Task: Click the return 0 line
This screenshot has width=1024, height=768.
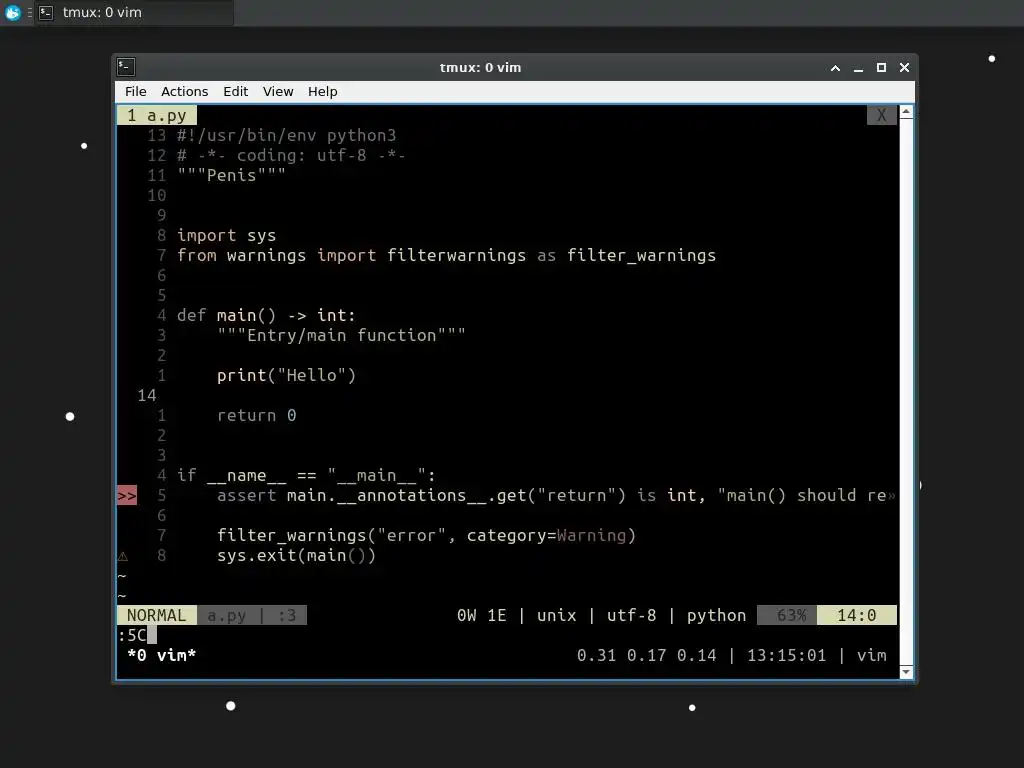Action: tap(257, 415)
